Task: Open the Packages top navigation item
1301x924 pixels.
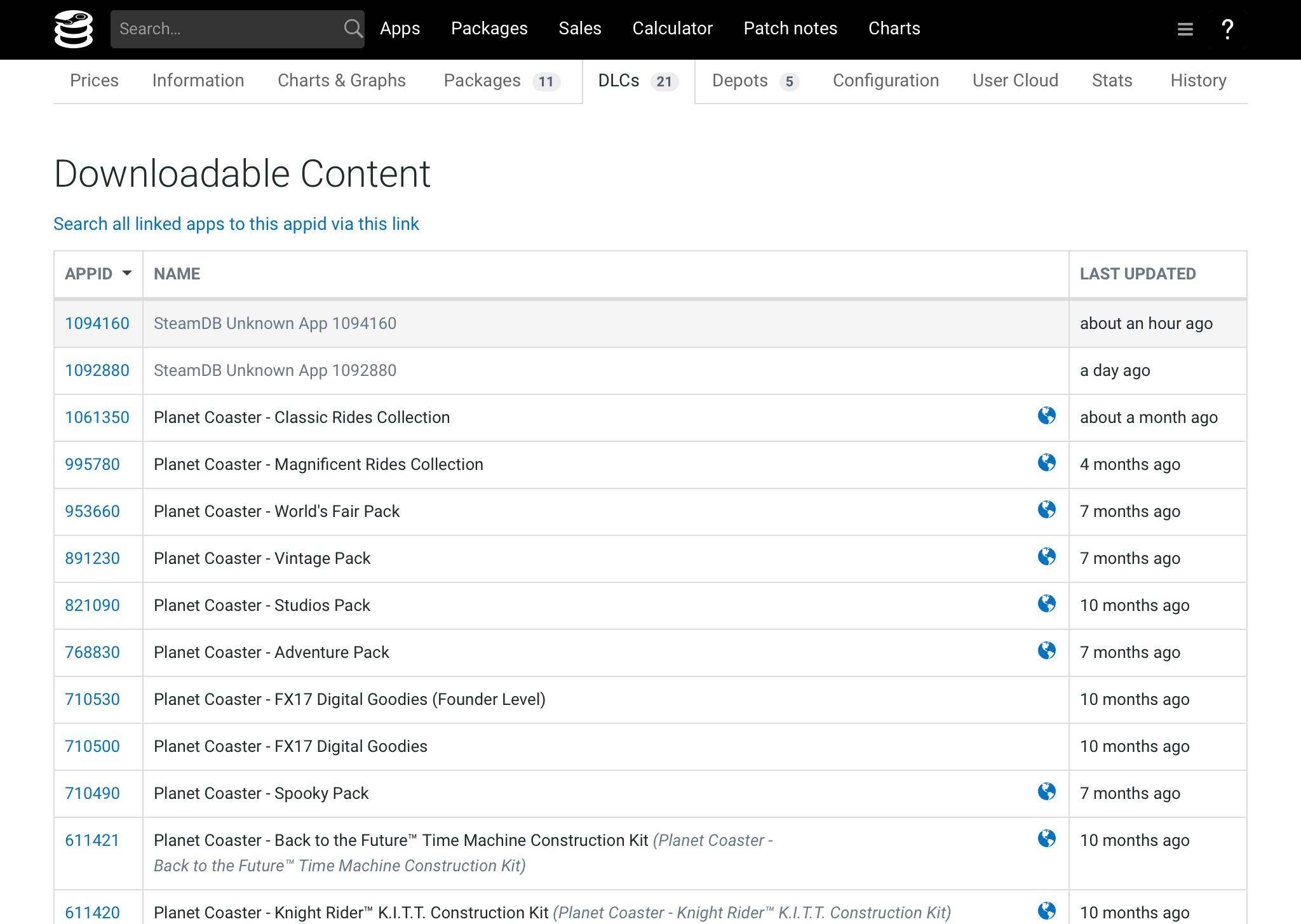Action: (489, 29)
